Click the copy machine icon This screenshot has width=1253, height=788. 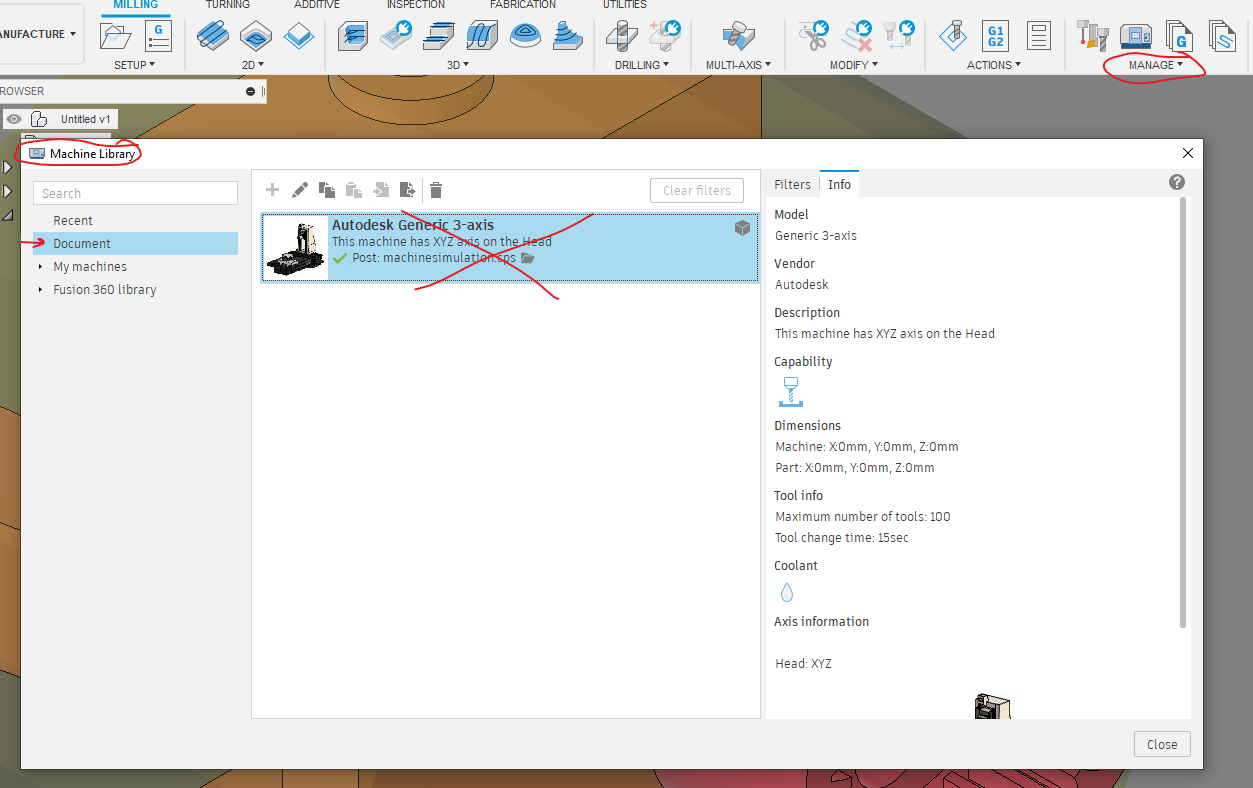click(327, 190)
